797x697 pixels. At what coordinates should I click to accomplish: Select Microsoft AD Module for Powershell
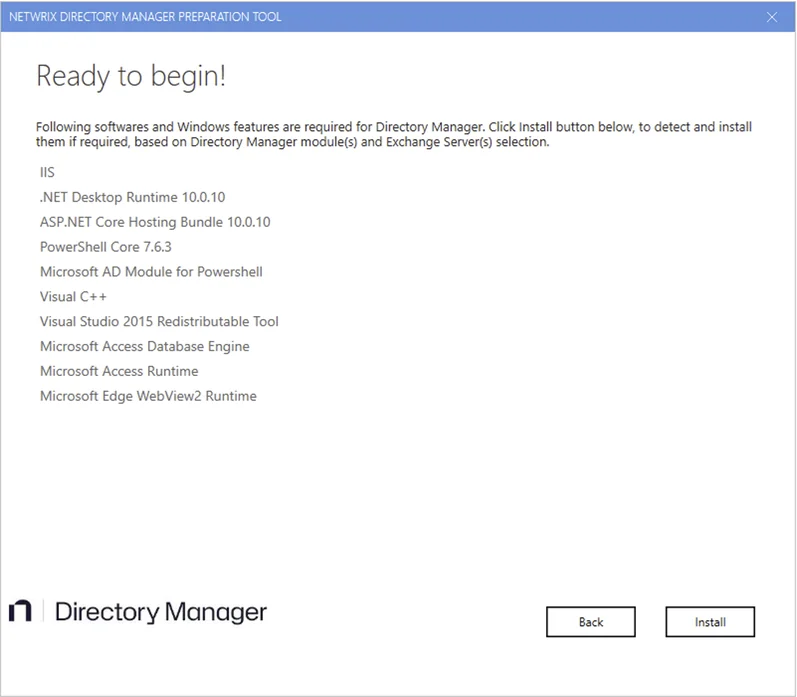(x=151, y=272)
